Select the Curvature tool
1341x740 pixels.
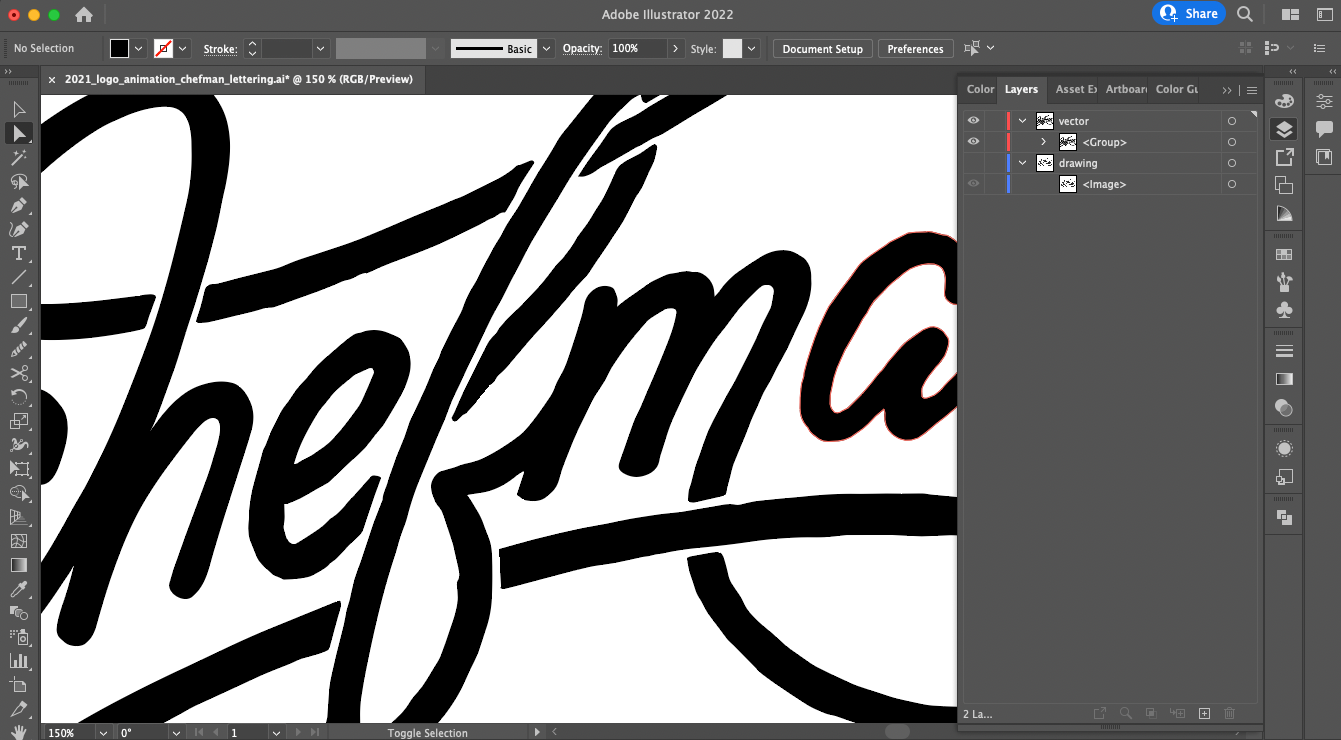(19, 229)
